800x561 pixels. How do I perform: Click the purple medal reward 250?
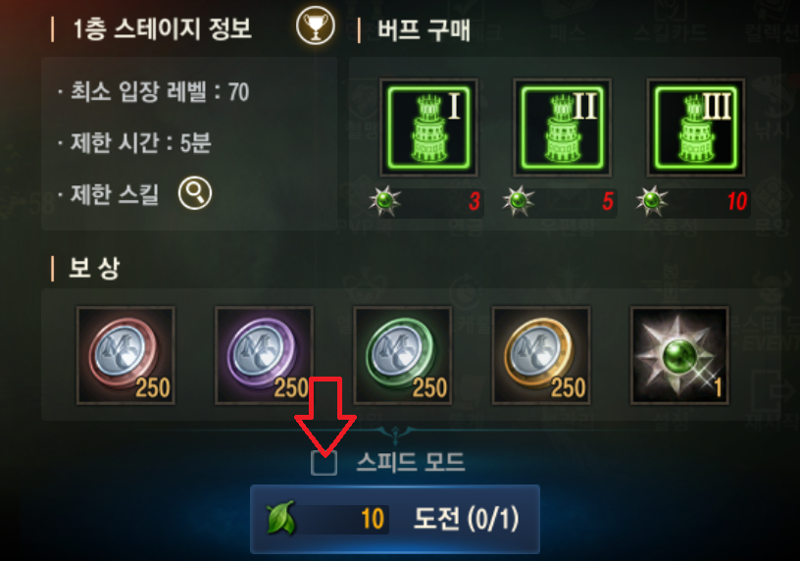pos(264,355)
